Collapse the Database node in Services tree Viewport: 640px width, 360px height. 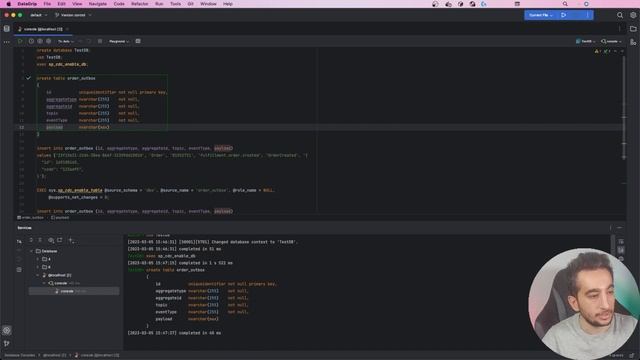click(31, 251)
